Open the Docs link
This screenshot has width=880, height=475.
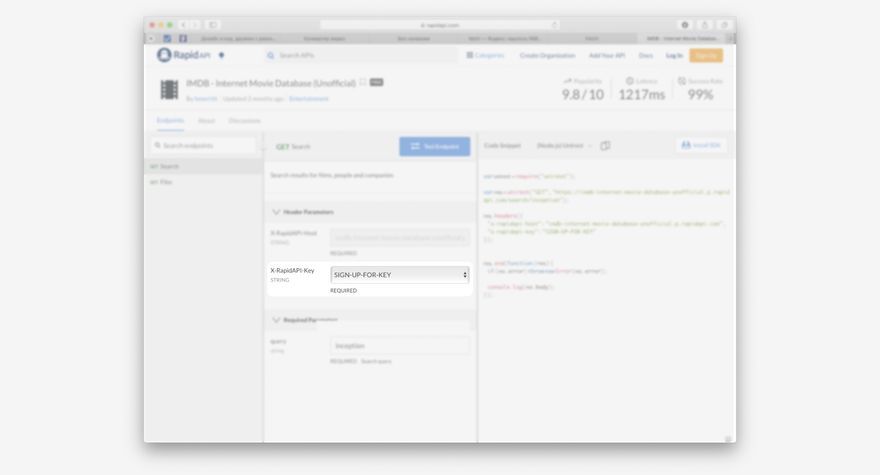click(x=645, y=55)
